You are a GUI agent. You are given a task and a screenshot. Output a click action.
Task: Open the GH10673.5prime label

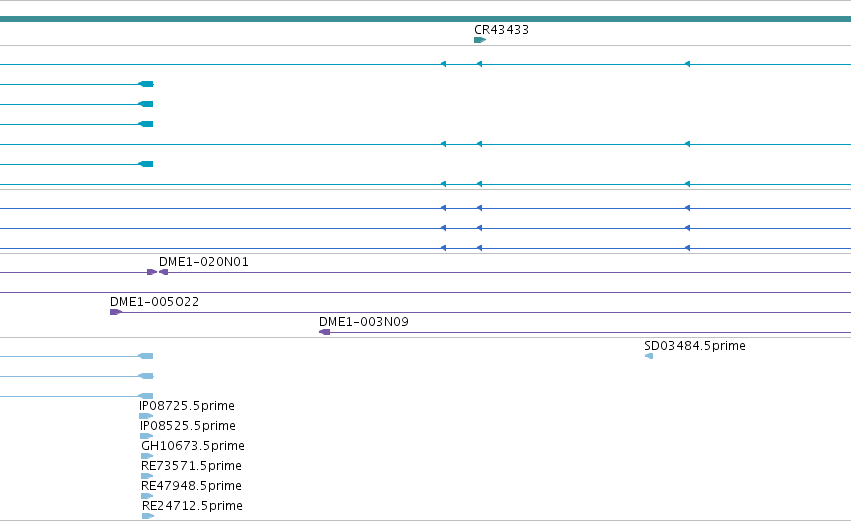point(193,446)
